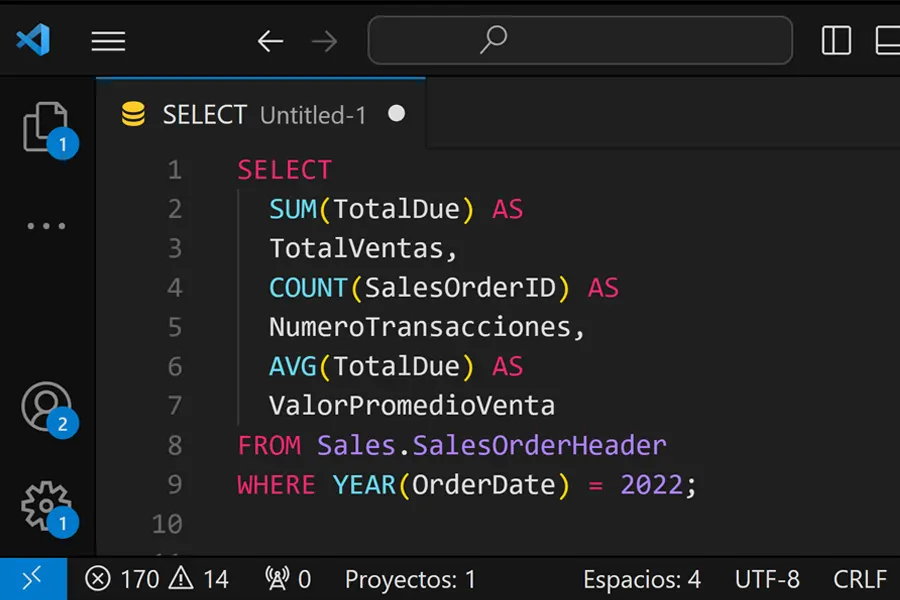Image resolution: width=900 pixels, height=600 pixels.
Task: Open the ports forwarding indicator showing 0
Action: pos(286,578)
